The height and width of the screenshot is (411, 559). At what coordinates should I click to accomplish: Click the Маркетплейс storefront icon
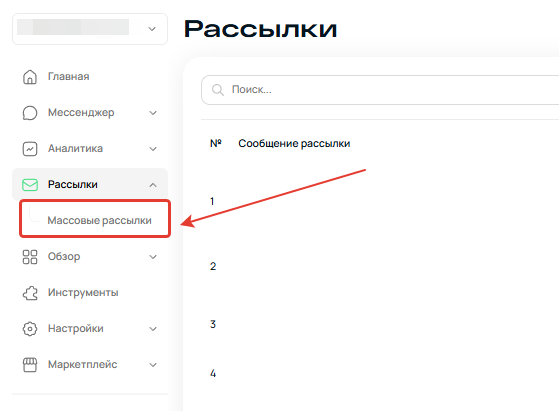click(30, 365)
